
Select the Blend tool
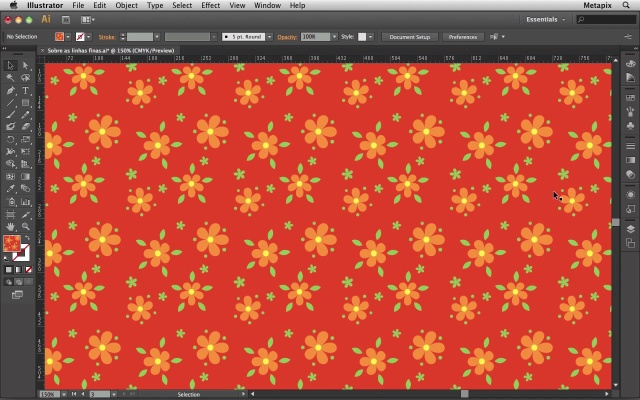[x=25, y=189]
